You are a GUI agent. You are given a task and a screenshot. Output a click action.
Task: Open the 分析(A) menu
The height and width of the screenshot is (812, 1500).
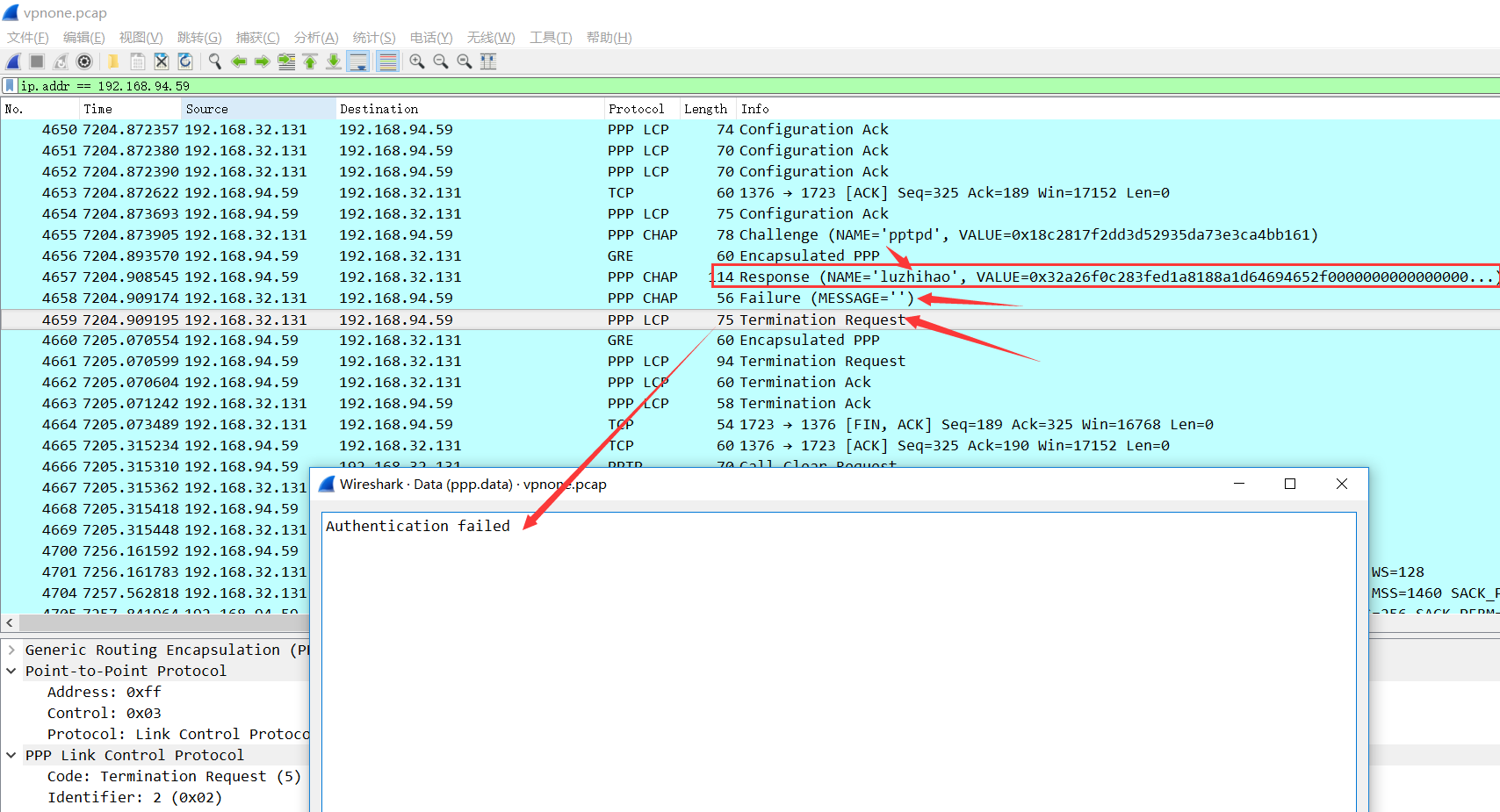[x=316, y=38]
